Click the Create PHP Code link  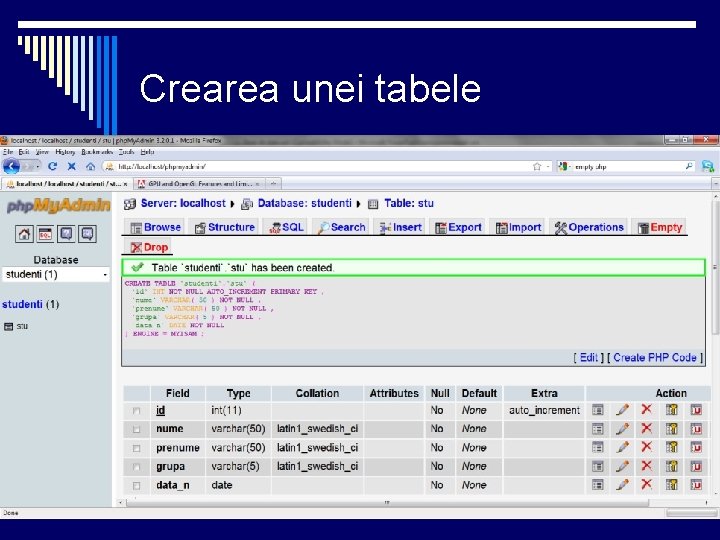tap(654, 357)
